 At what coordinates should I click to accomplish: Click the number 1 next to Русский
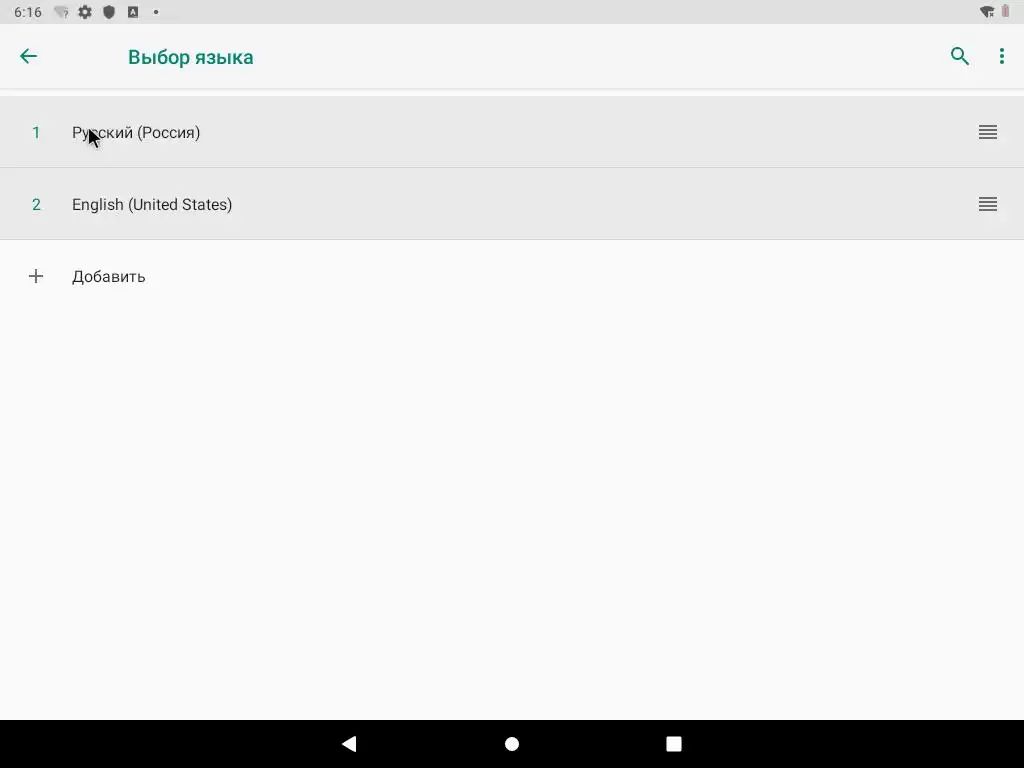[36, 133]
